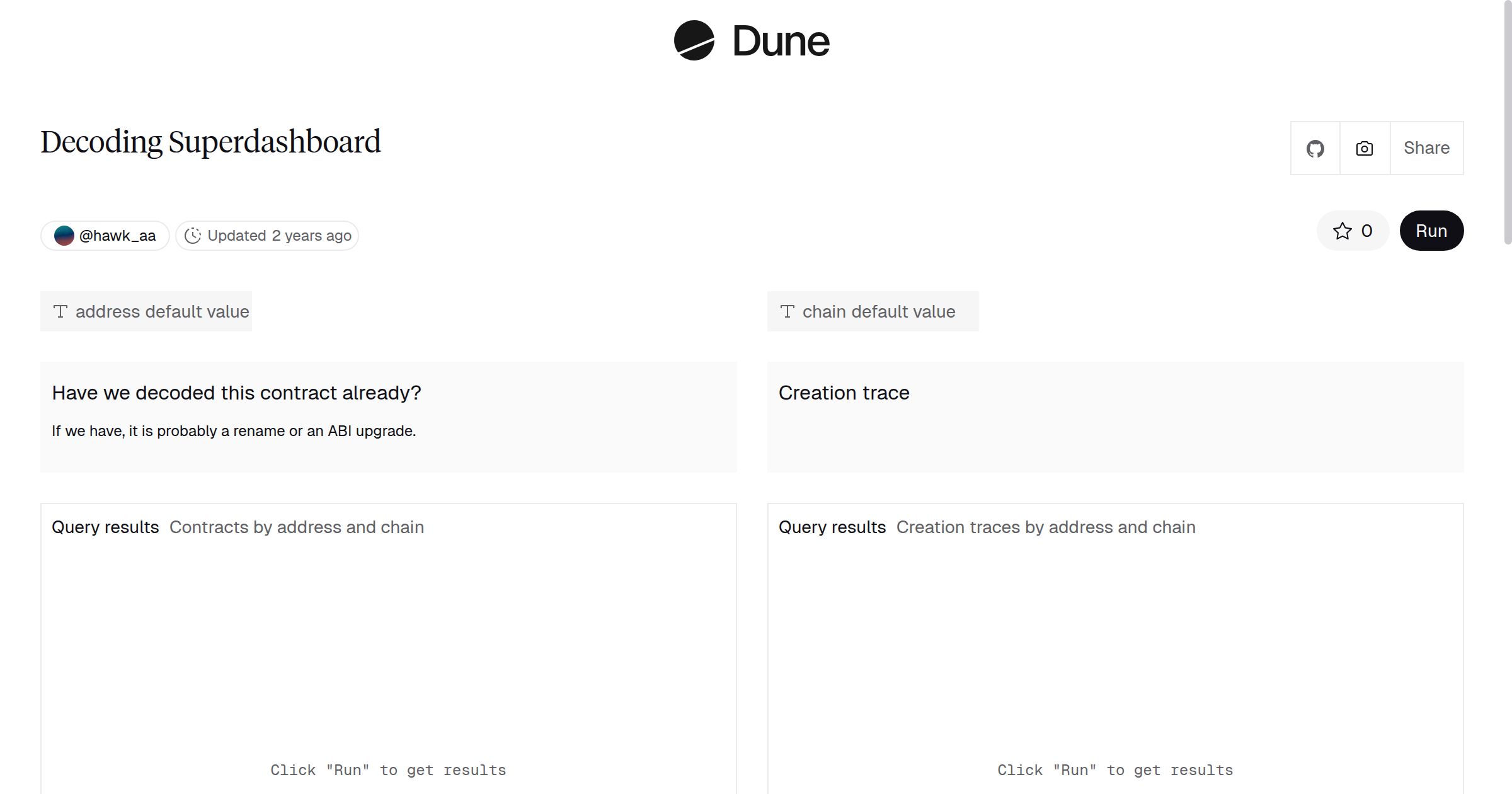Click the Dune logo at the top

752,41
